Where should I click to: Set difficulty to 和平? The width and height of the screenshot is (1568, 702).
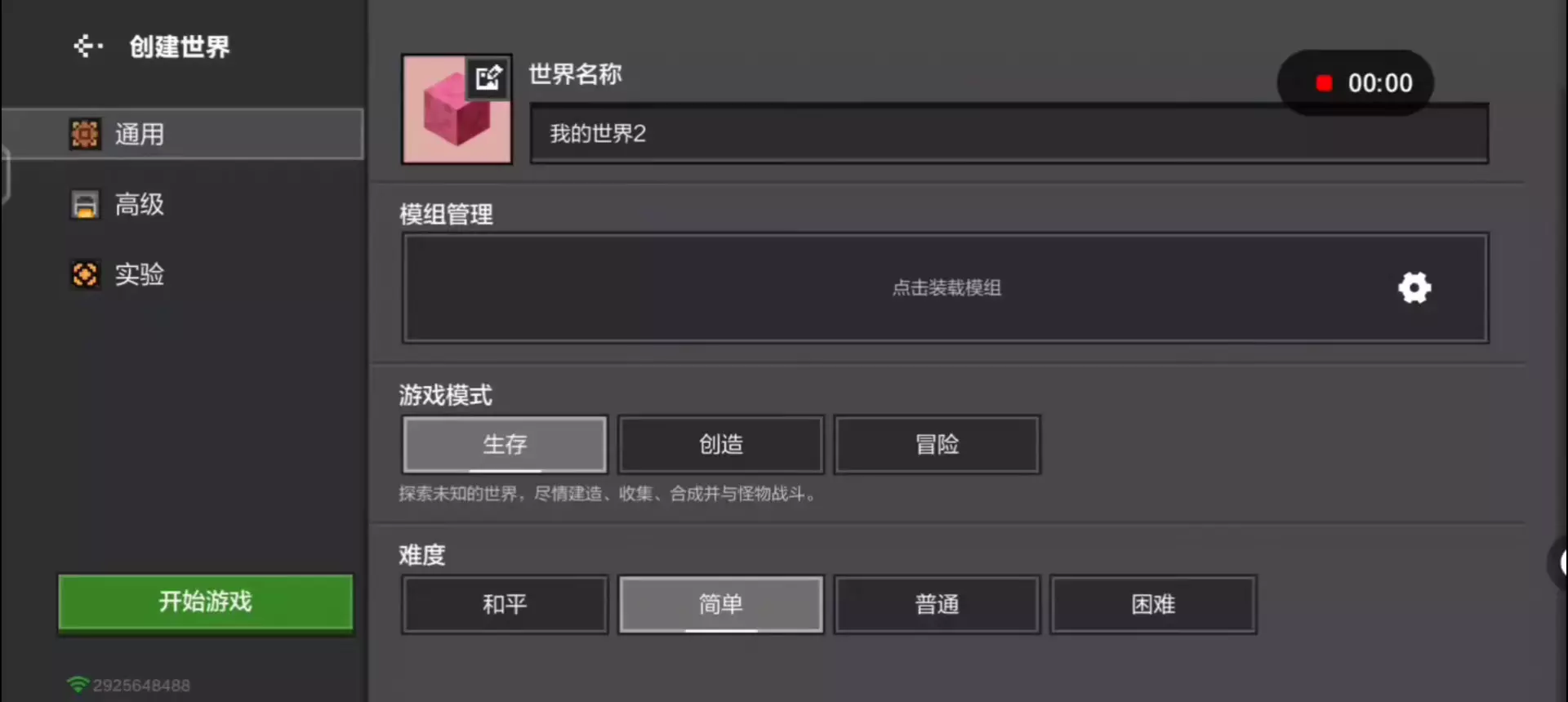coord(505,604)
